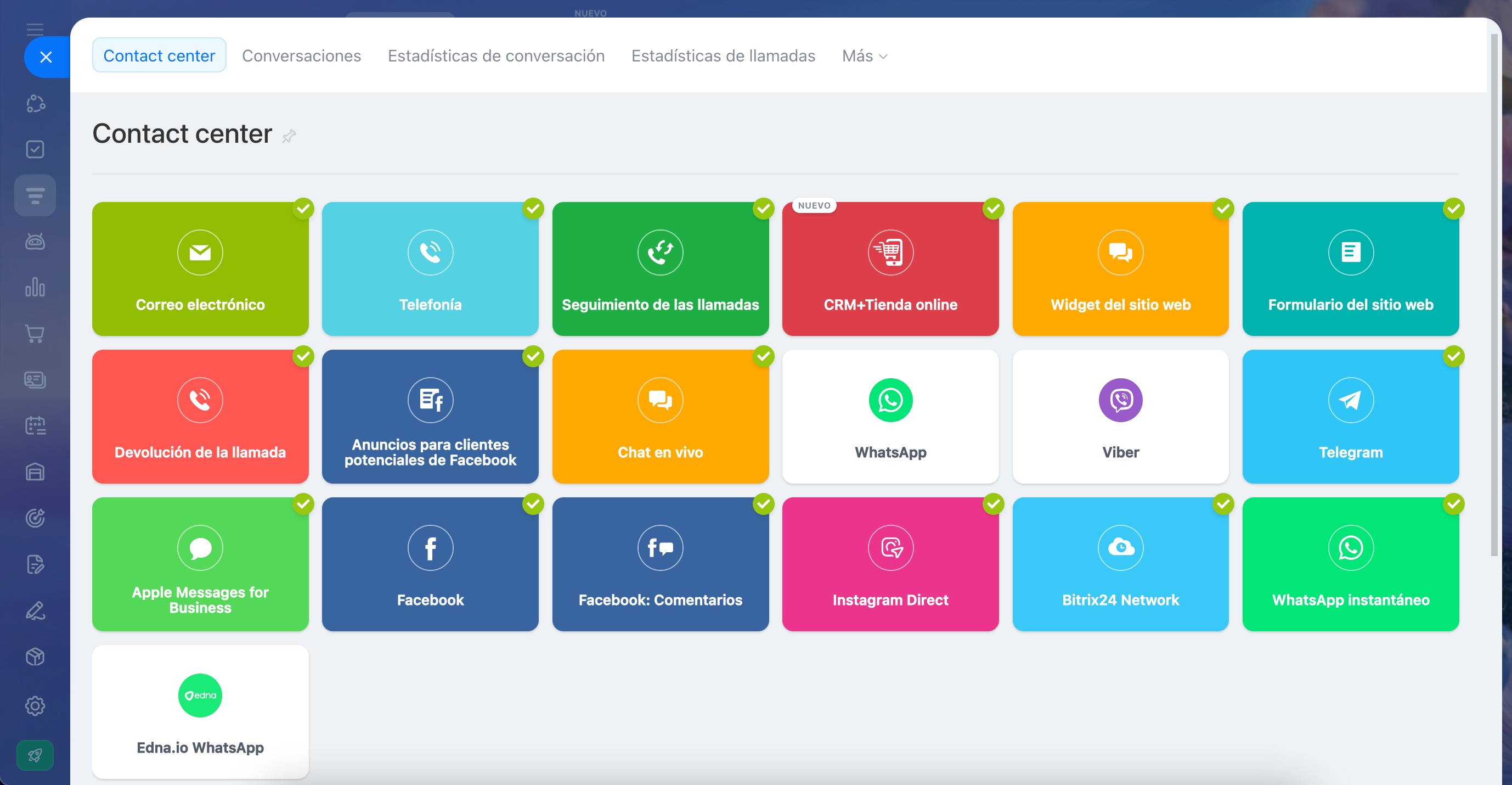Click checkmark badge on Correo electrónico
The height and width of the screenshot is (785, 1512).
point(303,209)
